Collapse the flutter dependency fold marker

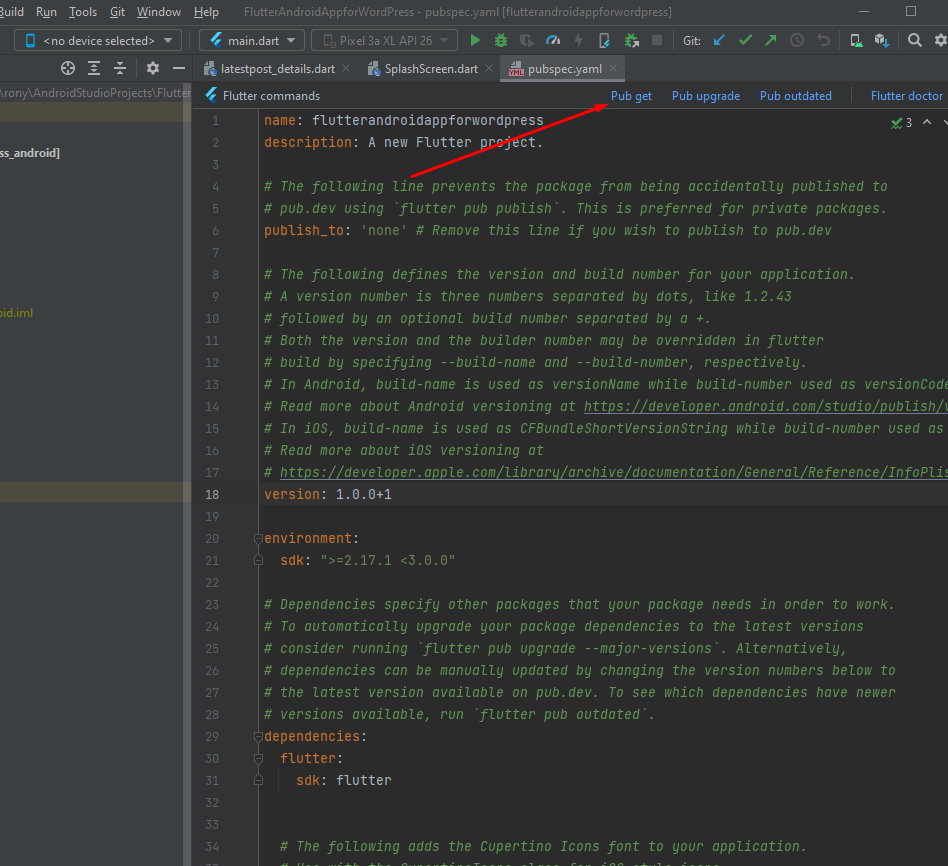tap(258, 758)
